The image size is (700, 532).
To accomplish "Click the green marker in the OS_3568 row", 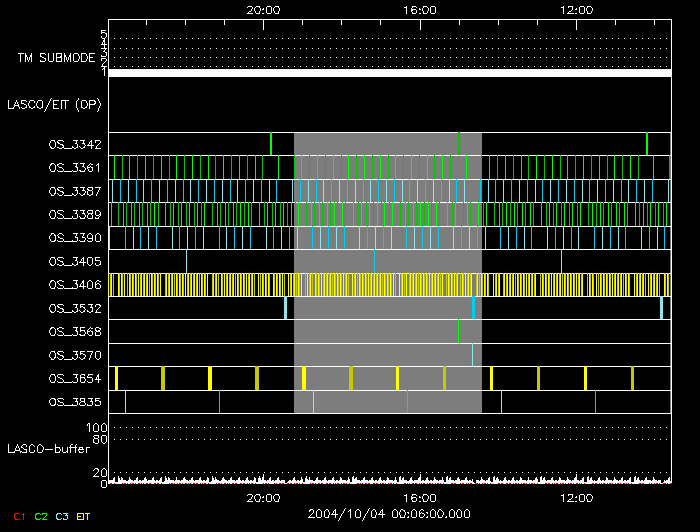I will click(x=458, y=331).
